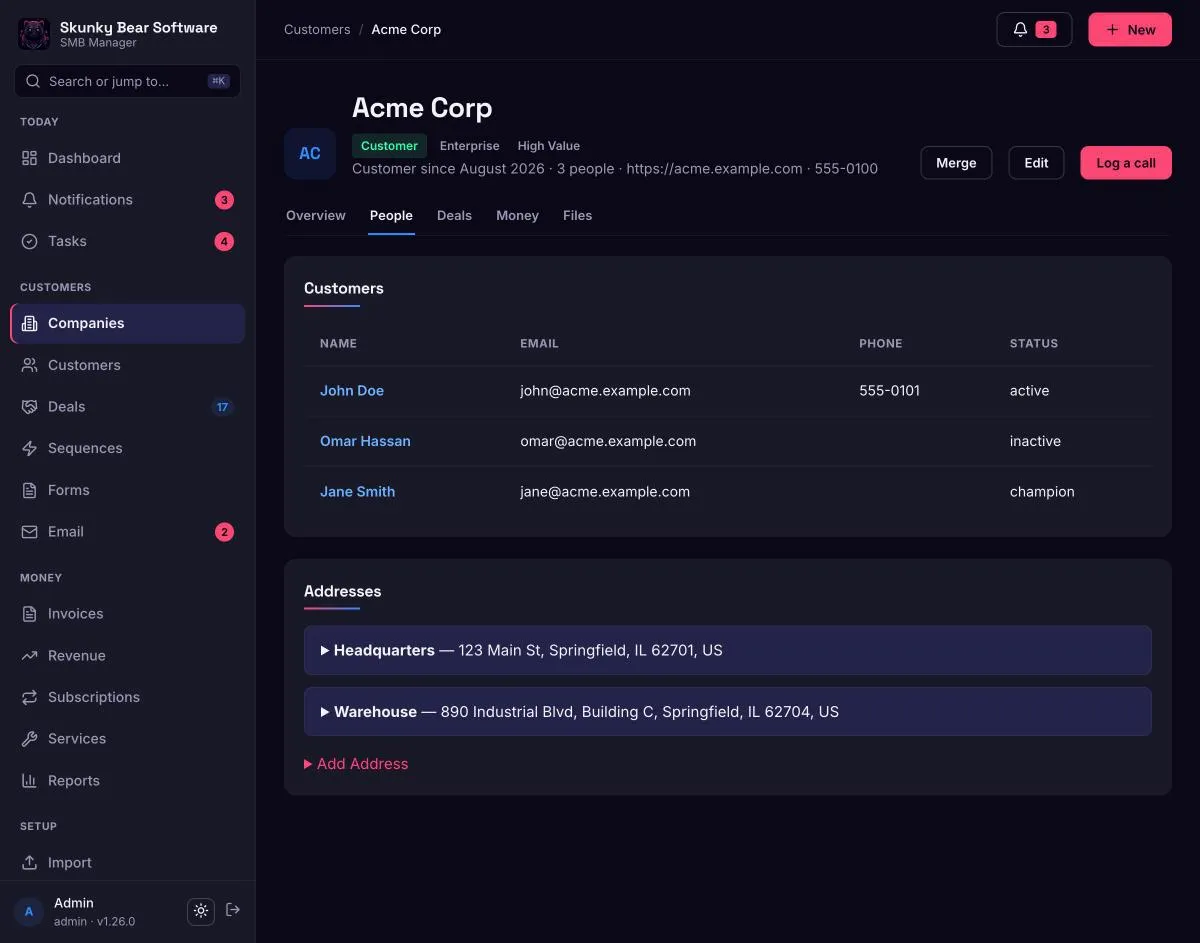This screenshot has height=943, width=1200.
Task: Click phone number 555-0101
Action: tap(890, 391)
